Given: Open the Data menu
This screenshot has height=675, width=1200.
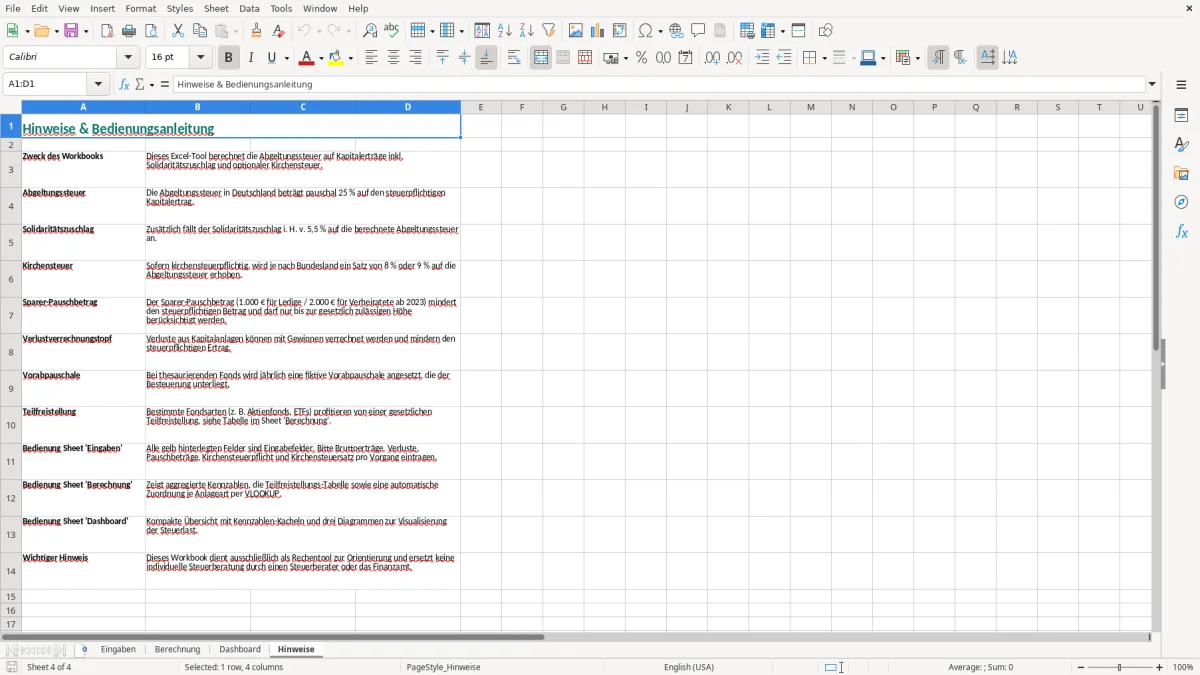Looking at the screenshot, I should click(x=249, y=8).
